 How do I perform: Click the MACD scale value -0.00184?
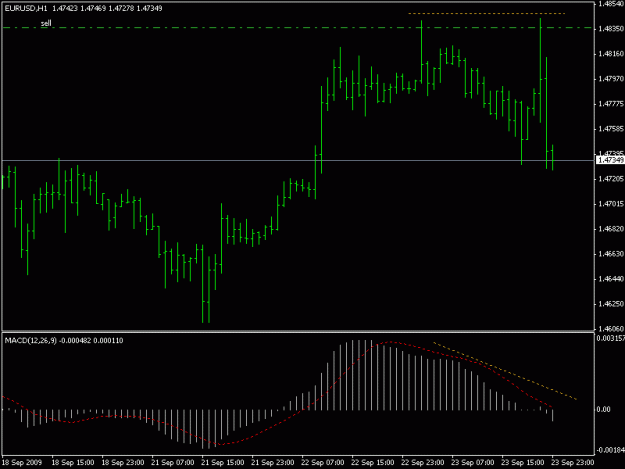[610, 450]
